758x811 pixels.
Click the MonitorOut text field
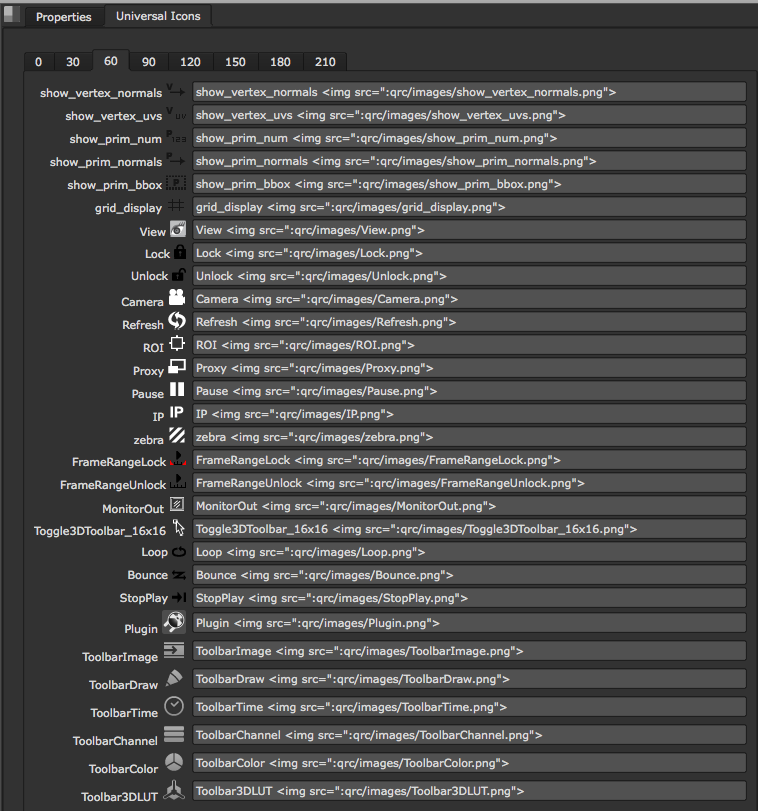click(x=469, y=506)
